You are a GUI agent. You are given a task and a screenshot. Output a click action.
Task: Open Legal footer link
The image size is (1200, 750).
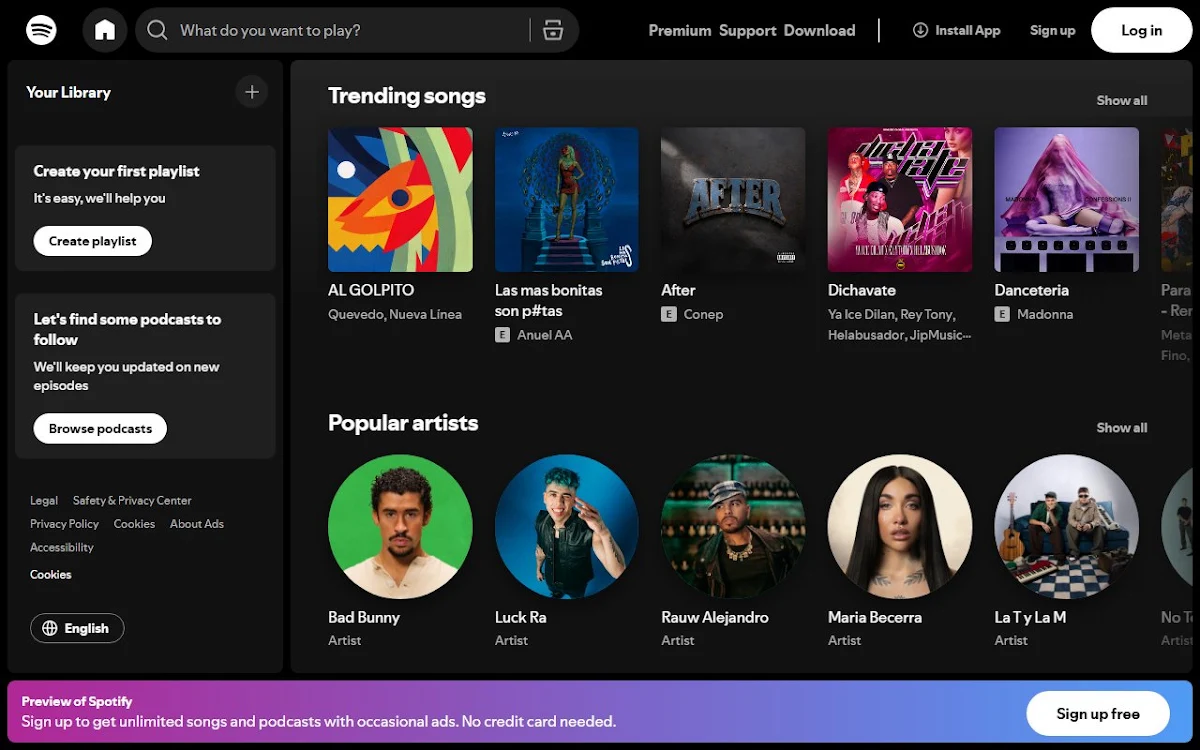tap(44, 500)
